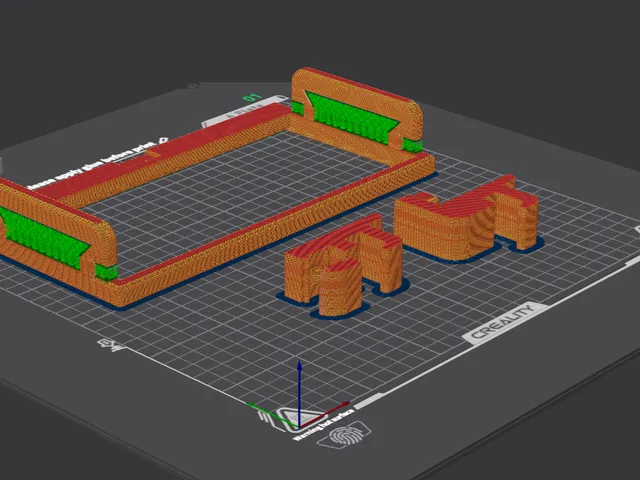Select the small clip model nearest the origin axes
This screenshot has height=480, width=640.
343,267
